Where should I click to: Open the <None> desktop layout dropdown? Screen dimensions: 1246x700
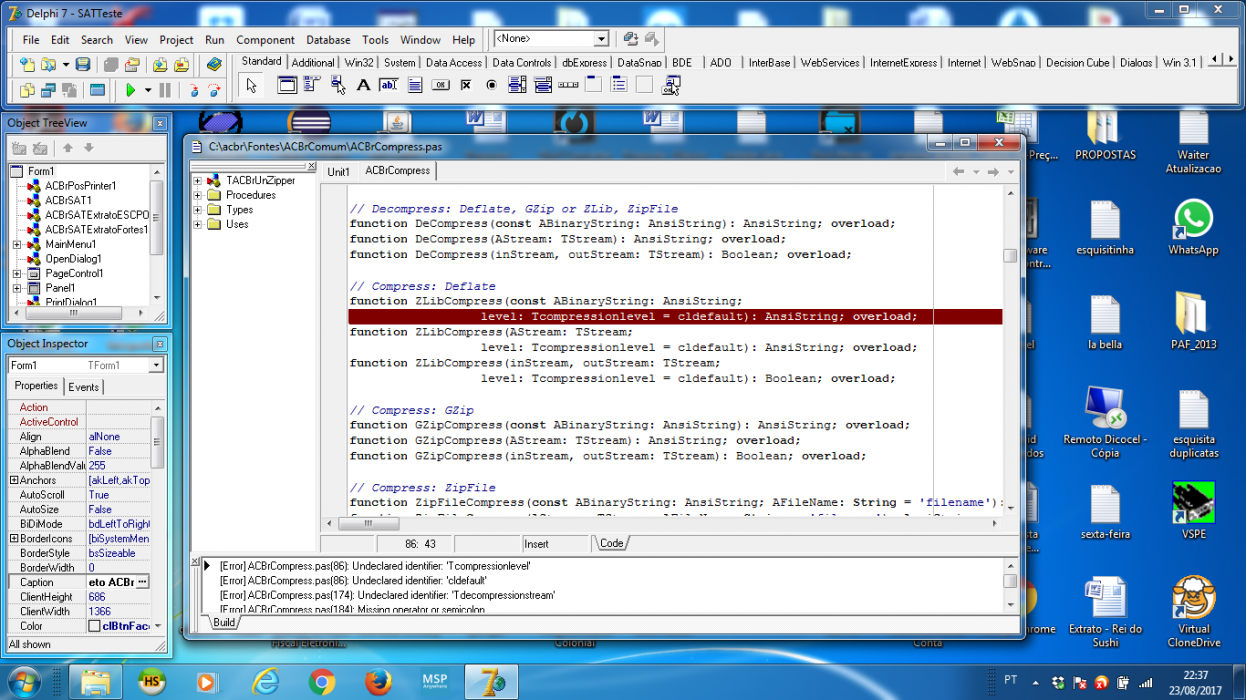[x=602, y=39]
